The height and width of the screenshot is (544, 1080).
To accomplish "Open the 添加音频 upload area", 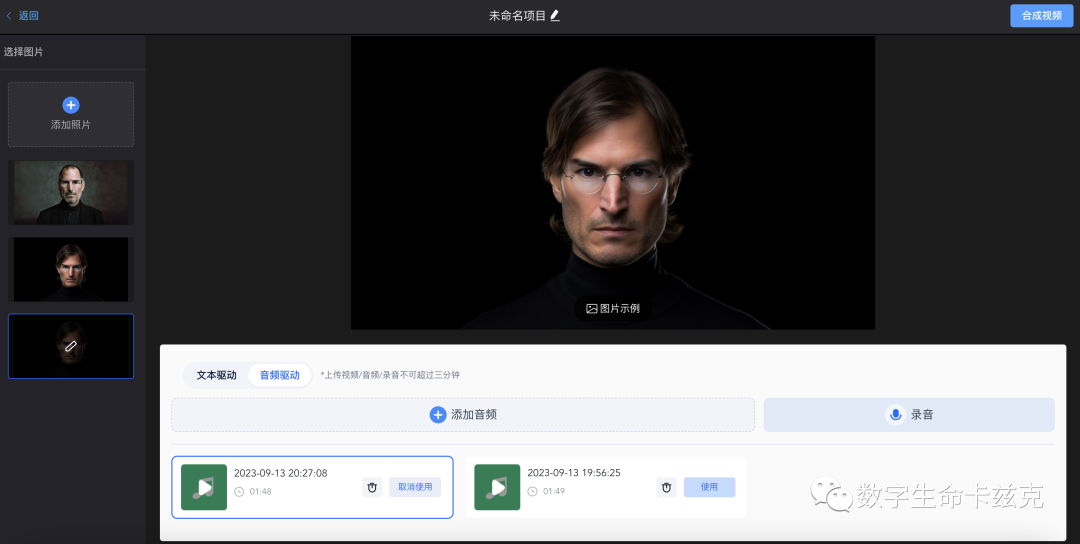I will (x=463, y=415).
